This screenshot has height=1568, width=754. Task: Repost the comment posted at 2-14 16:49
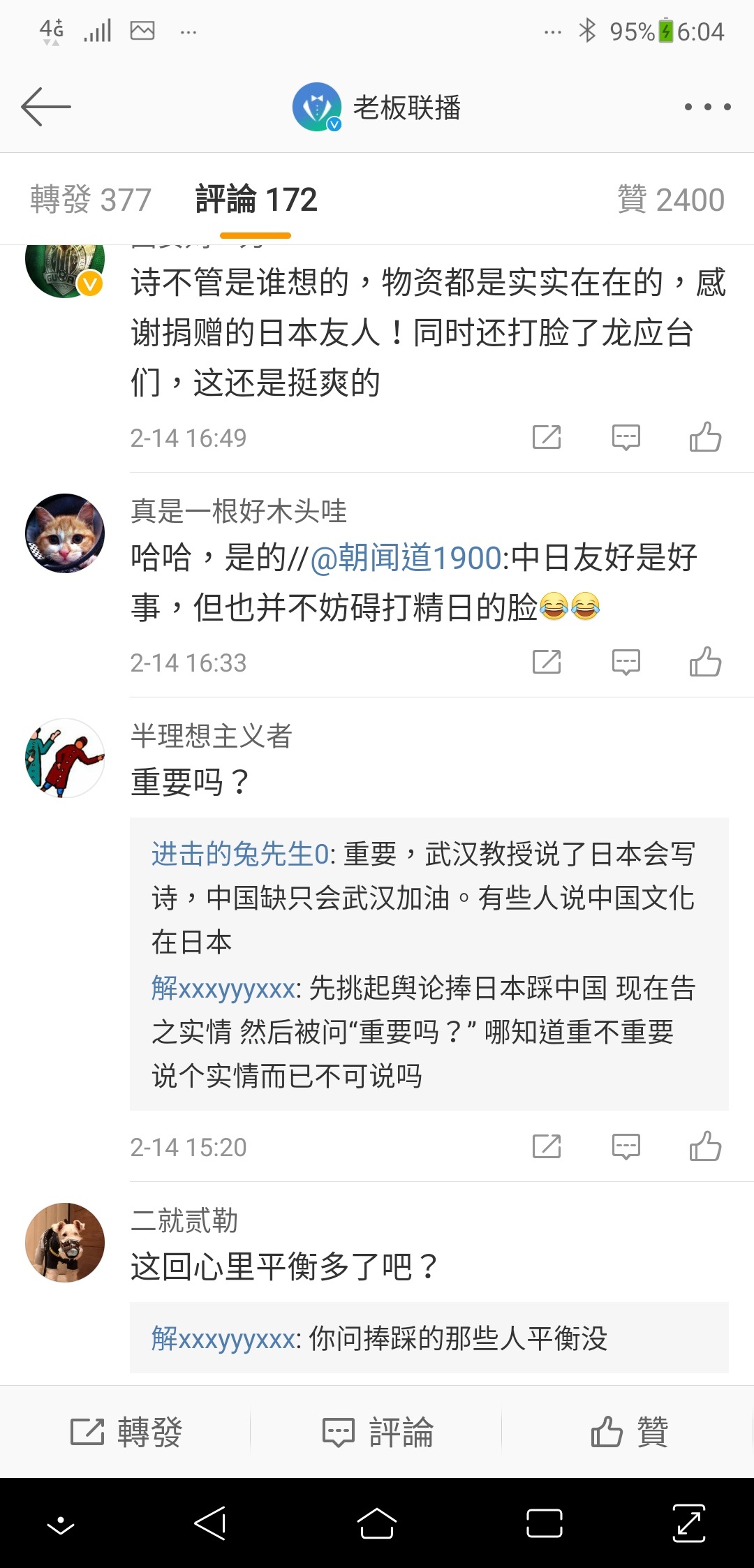click(547, 437)
